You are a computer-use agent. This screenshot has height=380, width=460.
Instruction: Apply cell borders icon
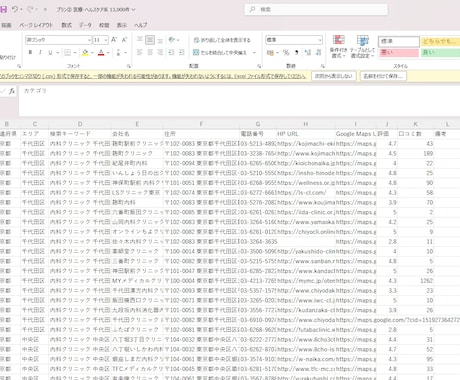tap(68, 52)
